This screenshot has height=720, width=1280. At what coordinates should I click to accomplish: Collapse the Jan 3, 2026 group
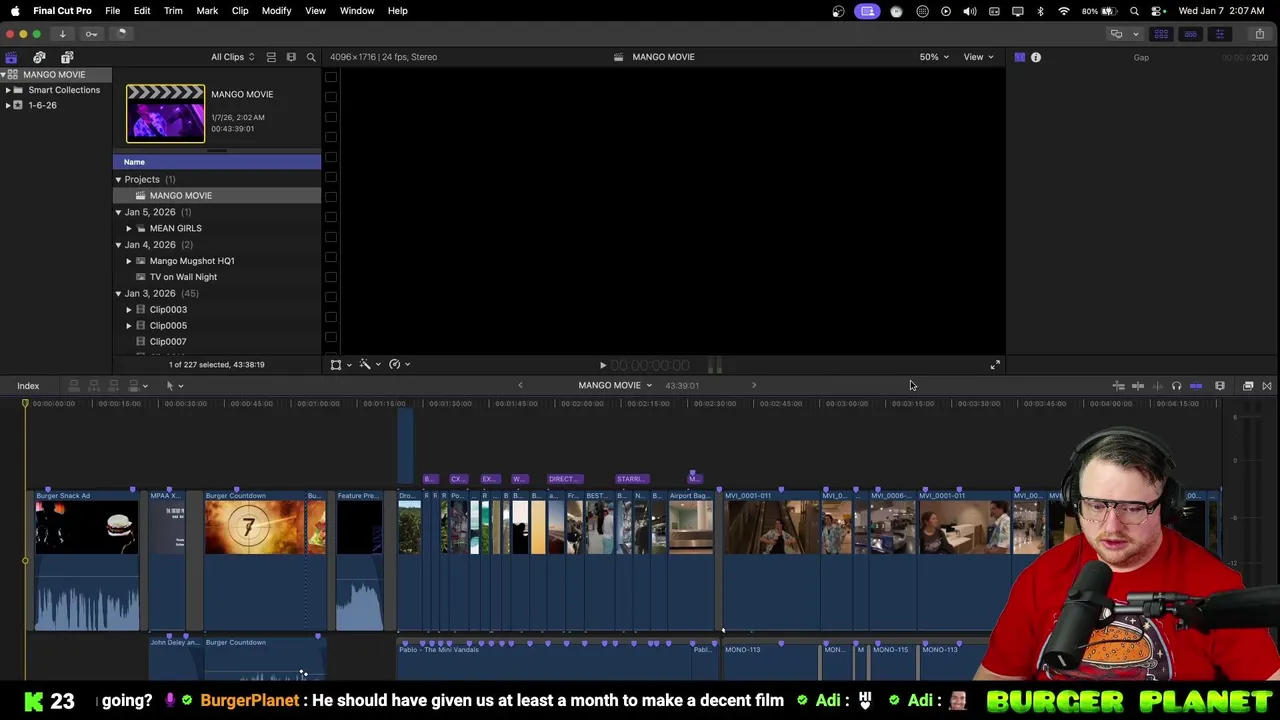[x=118, y=294]
